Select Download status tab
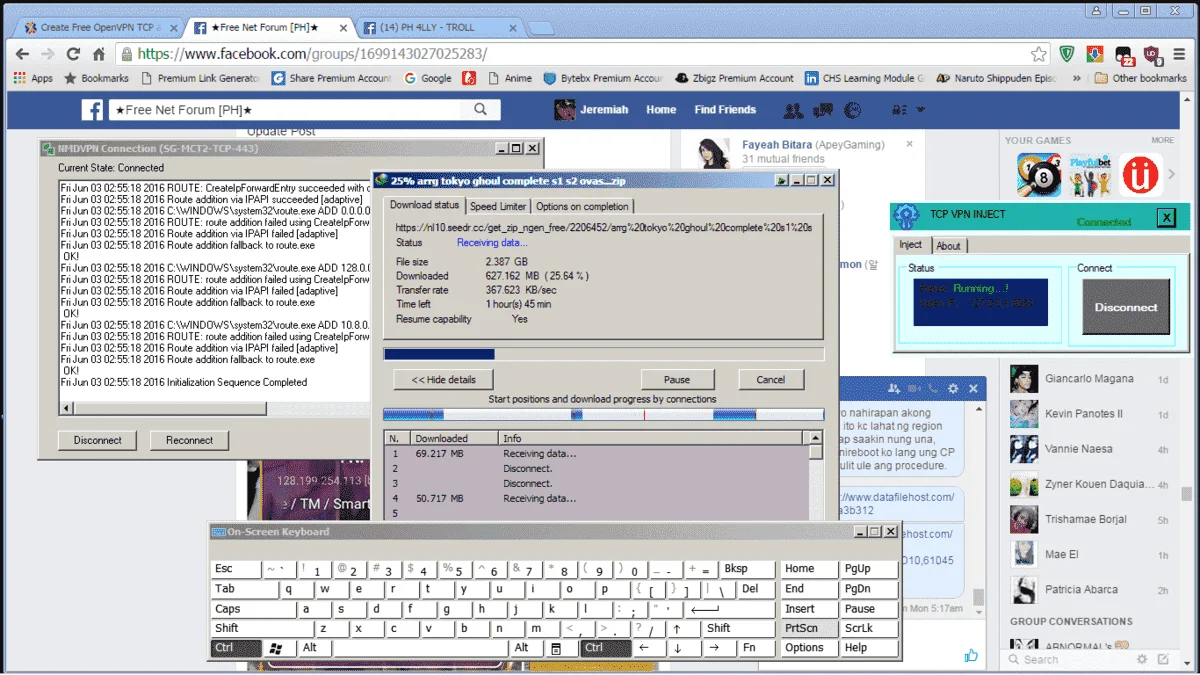 click(x=424, y=205)
